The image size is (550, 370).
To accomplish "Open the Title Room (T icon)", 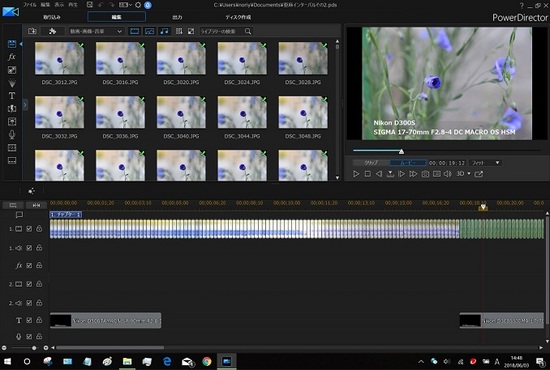I will (12, 95).
